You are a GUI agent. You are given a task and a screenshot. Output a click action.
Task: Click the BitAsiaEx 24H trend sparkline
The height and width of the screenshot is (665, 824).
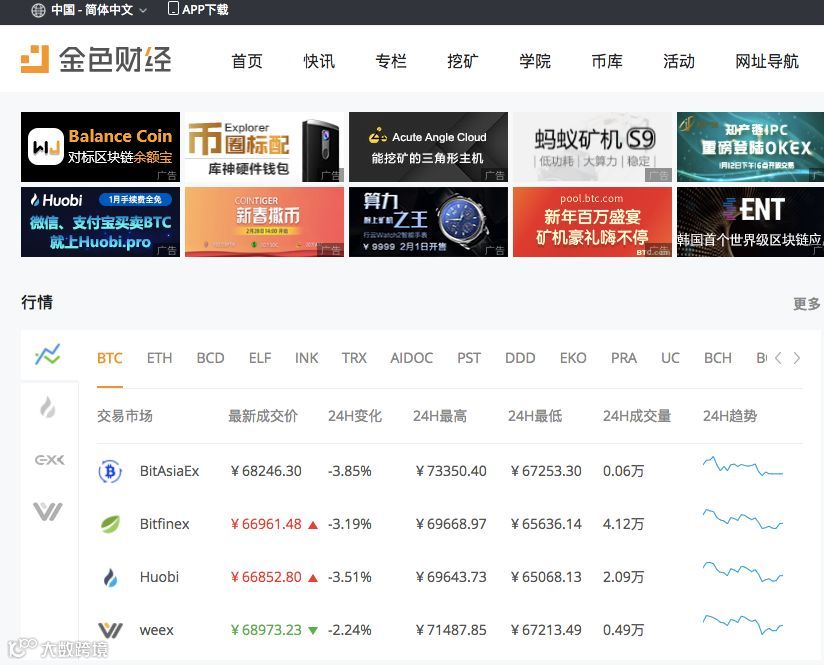click(x=743, y=466)
